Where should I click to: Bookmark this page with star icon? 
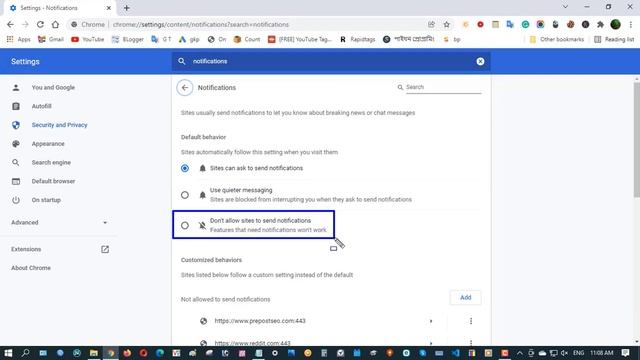click(x=447, y=24)
